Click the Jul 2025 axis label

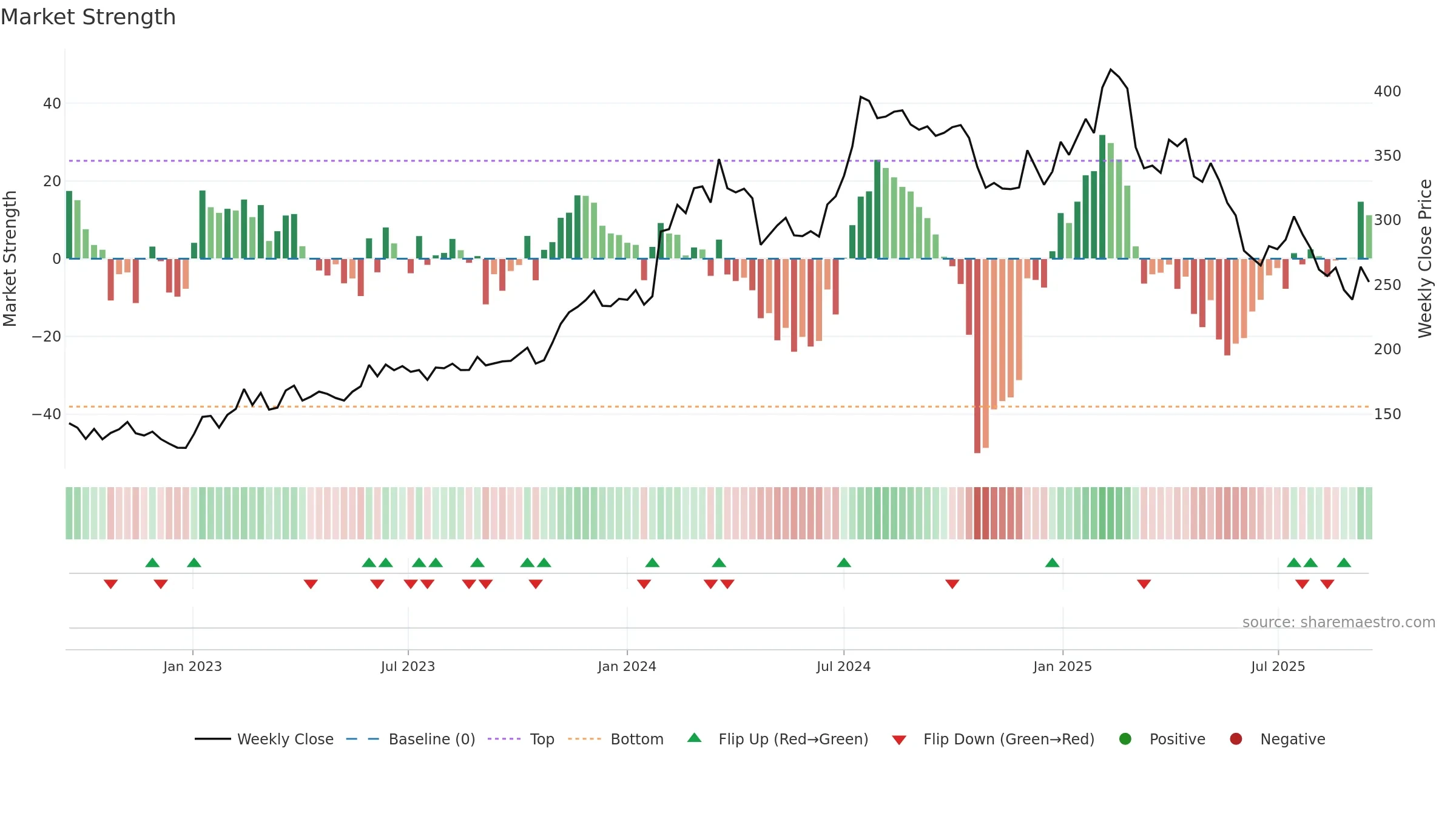[1278, 666]
